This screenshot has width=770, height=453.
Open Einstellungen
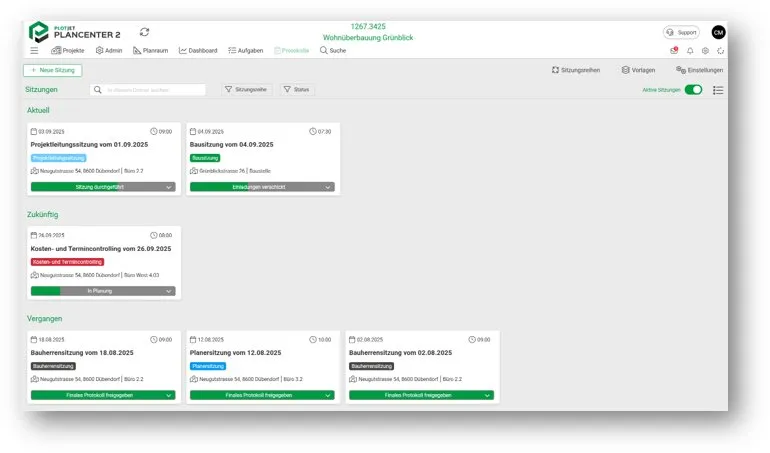699,70
